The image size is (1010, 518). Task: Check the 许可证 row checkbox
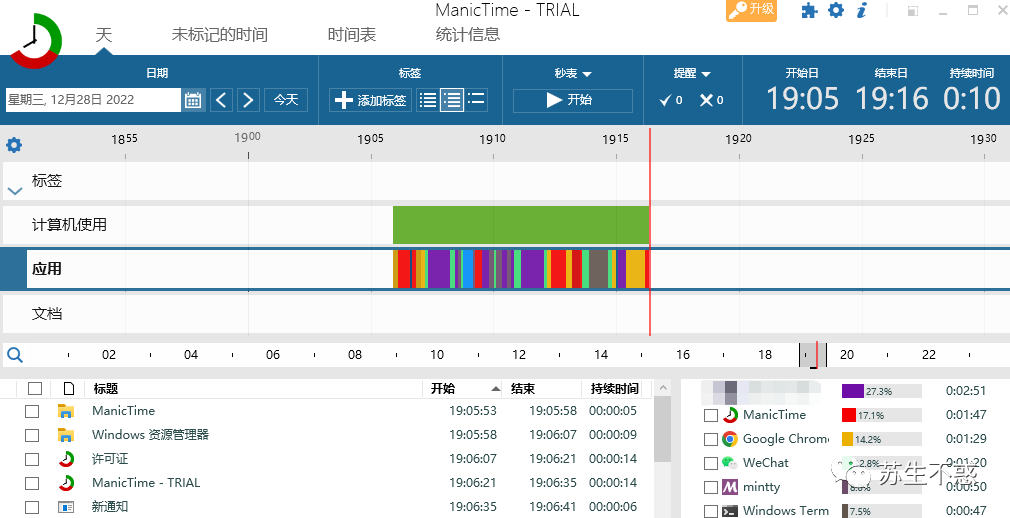coord(32,459)
